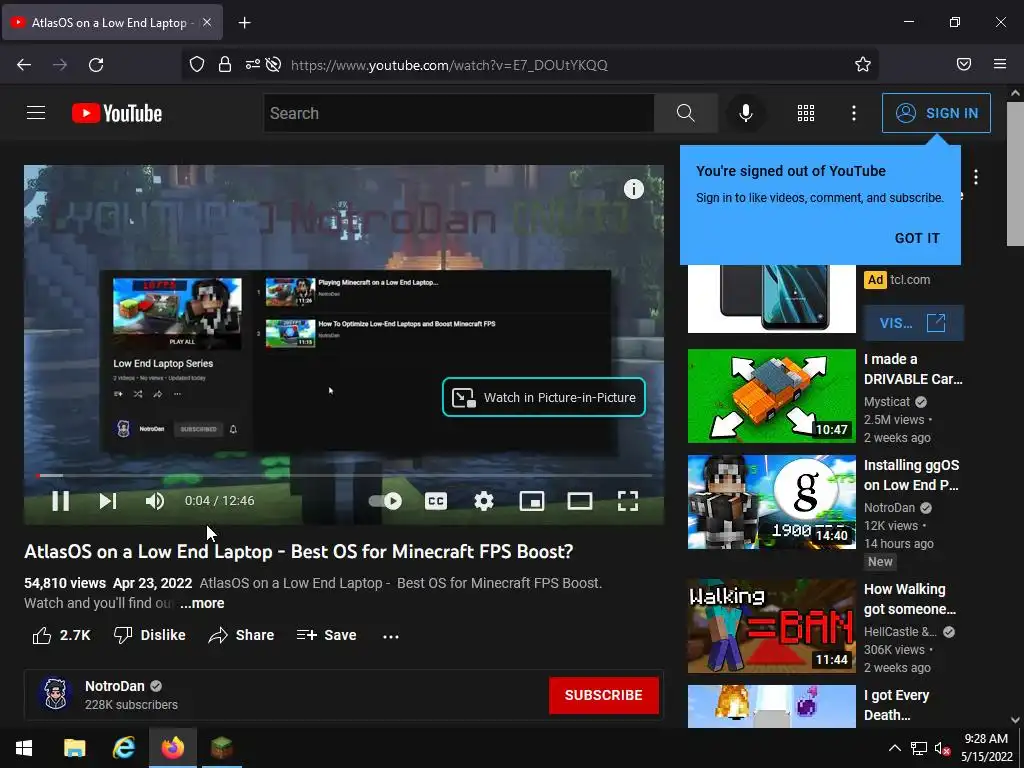Toggle closed captions CC
The width and height of the screenshot is (1024, 768).
pos(436,501)
